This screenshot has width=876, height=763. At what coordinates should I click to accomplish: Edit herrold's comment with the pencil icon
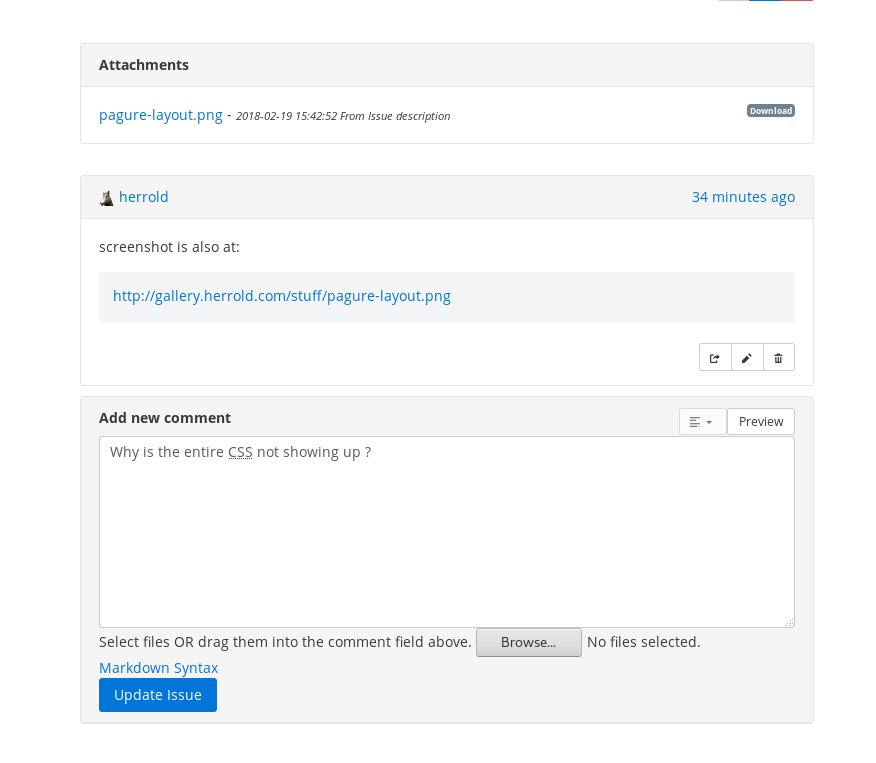click(x=747, y=357)
